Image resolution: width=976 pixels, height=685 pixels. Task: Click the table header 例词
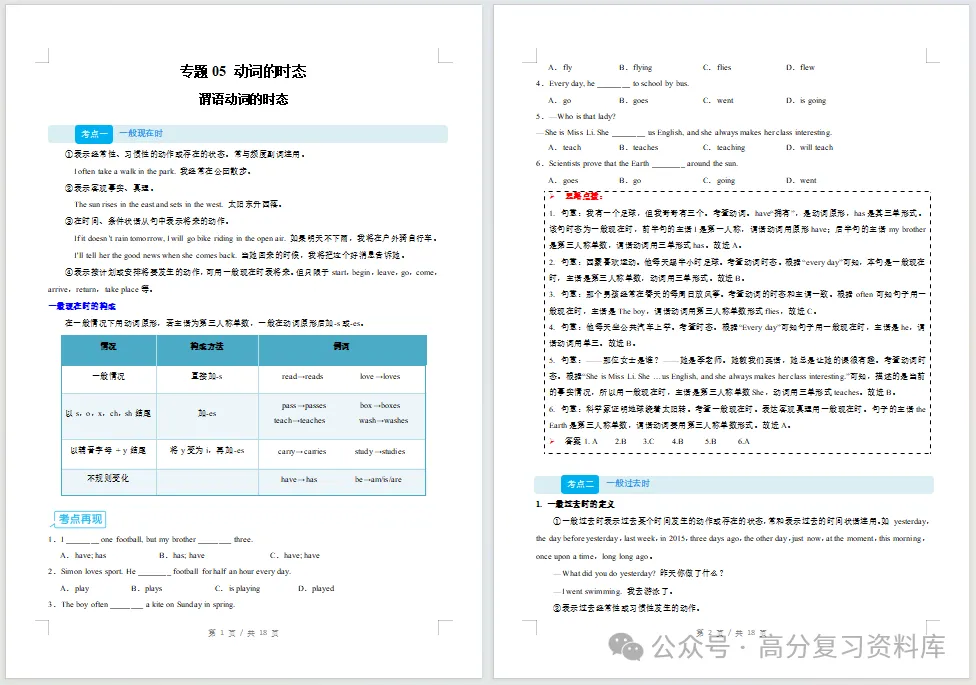coord(341,346)
